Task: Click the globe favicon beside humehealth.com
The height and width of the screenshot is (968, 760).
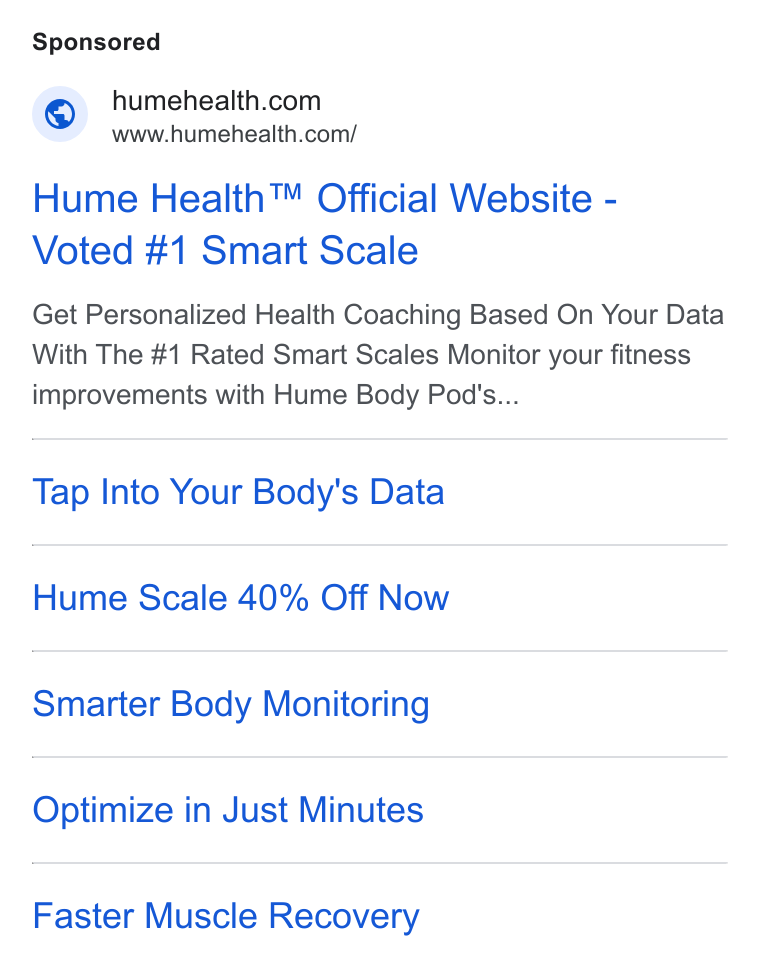Action: pyautogui.click(x=60, y=114)
